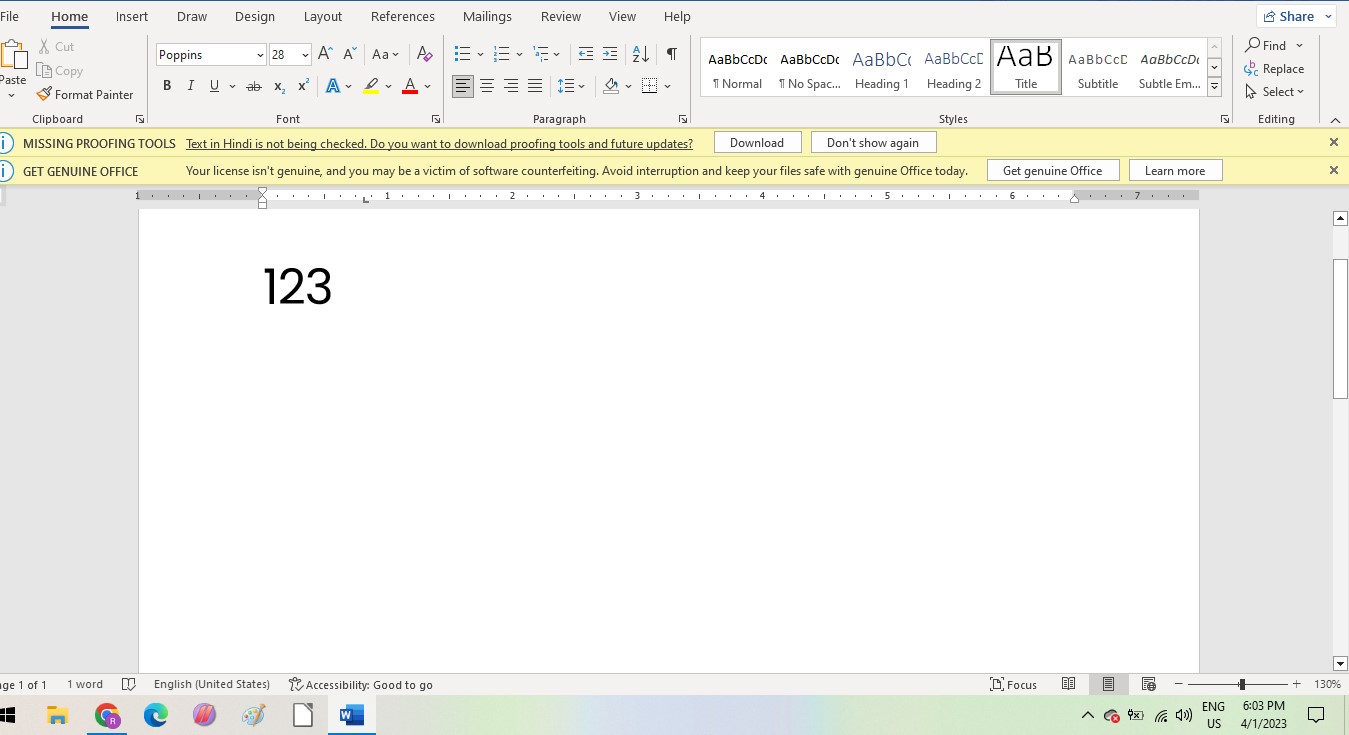Toggle Bold formatting
Screen dimensions: 1349x735
pos(167,87)
